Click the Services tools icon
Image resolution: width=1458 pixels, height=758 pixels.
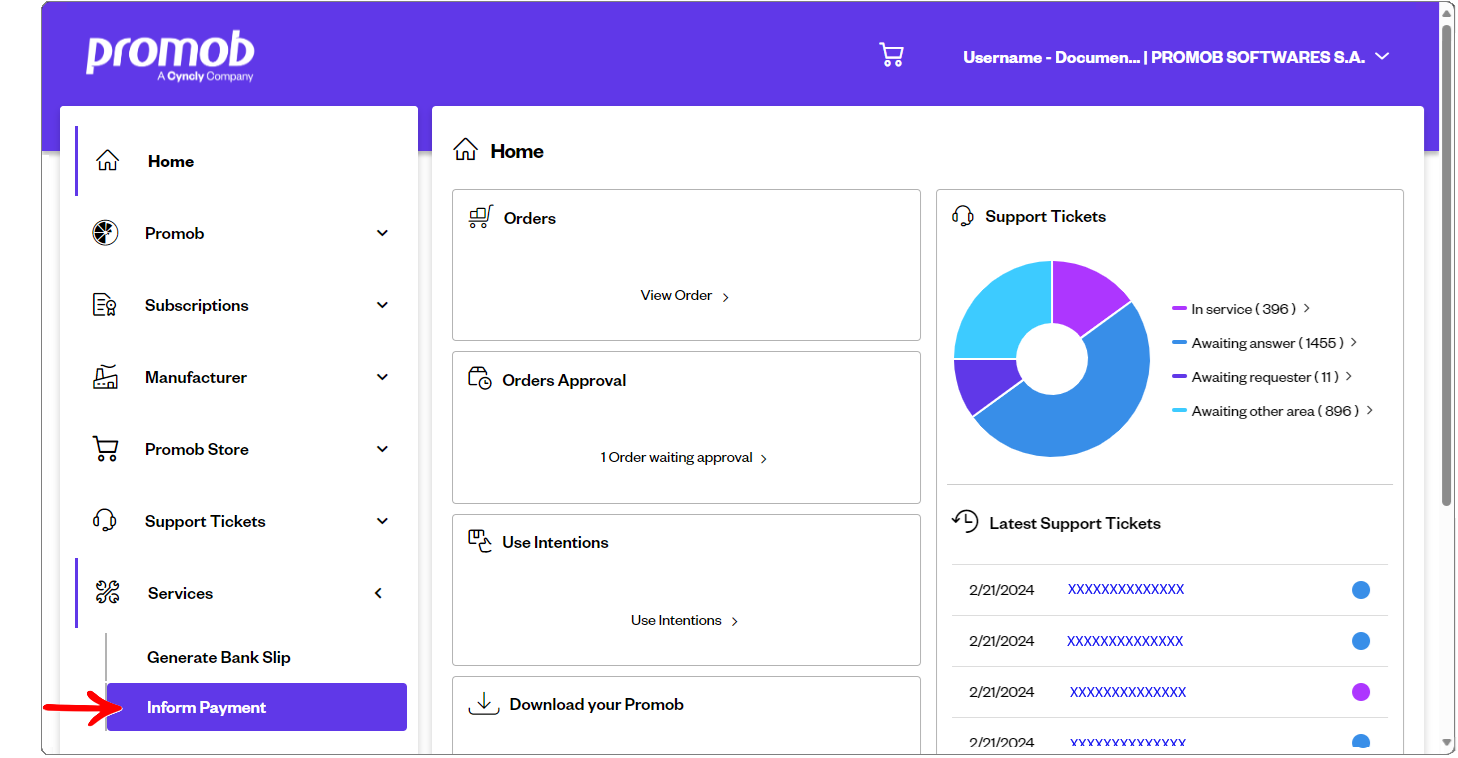click(x=107, y=593)
